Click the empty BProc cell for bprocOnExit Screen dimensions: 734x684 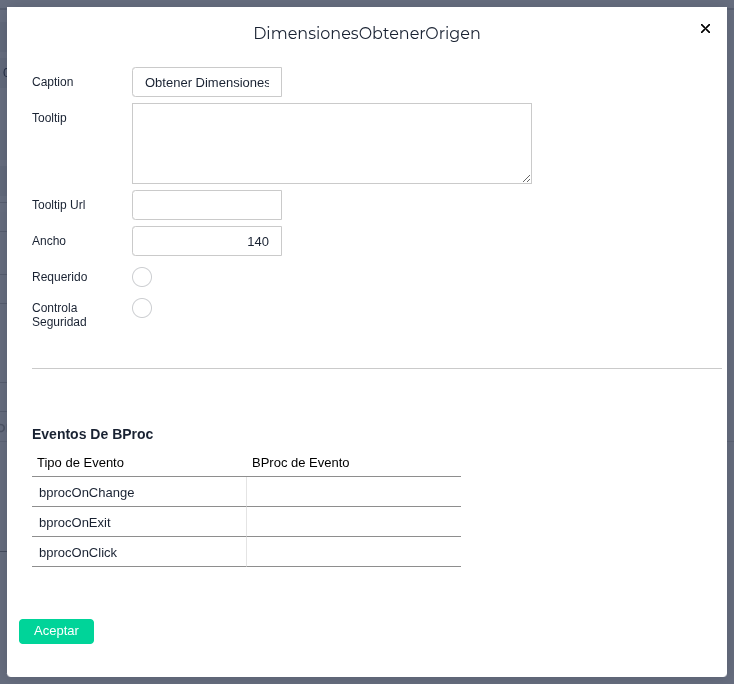(354, 522)
